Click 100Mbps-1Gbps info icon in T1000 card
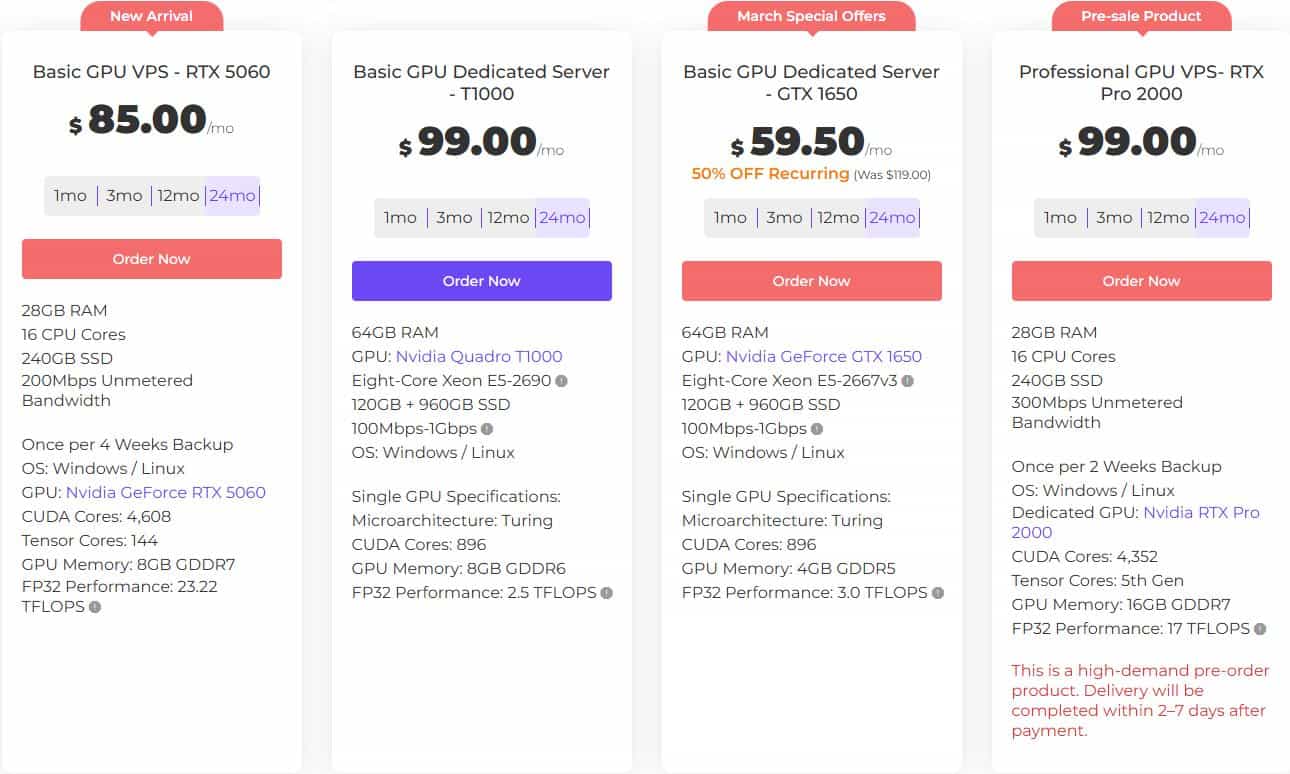 (x=487, y=429)
